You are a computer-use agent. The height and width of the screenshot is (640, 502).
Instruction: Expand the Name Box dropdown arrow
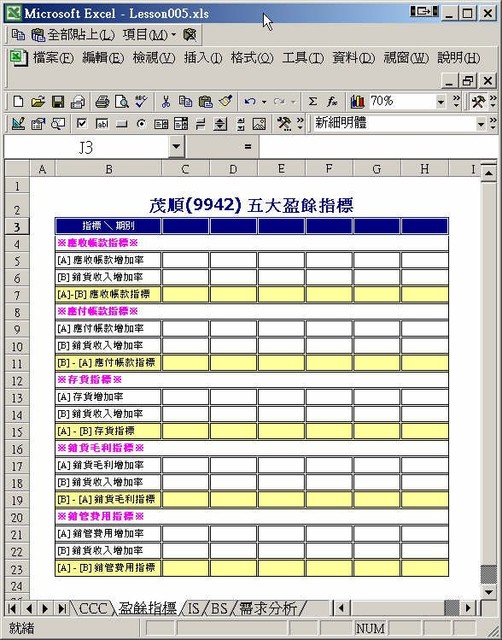pyautogui.click(x=176, y=146)
